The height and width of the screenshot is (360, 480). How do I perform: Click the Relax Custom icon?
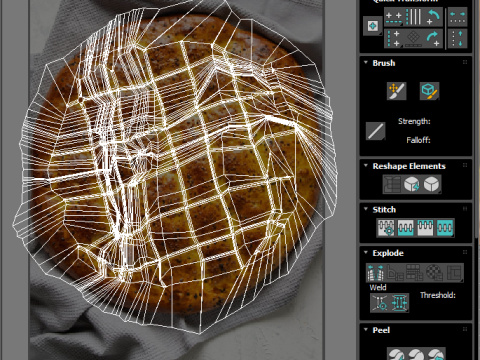tap(431, 184)
